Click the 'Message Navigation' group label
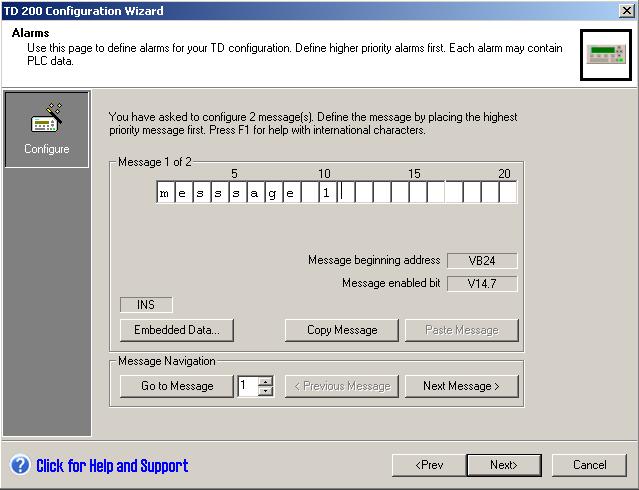 (x=167, y=361)
